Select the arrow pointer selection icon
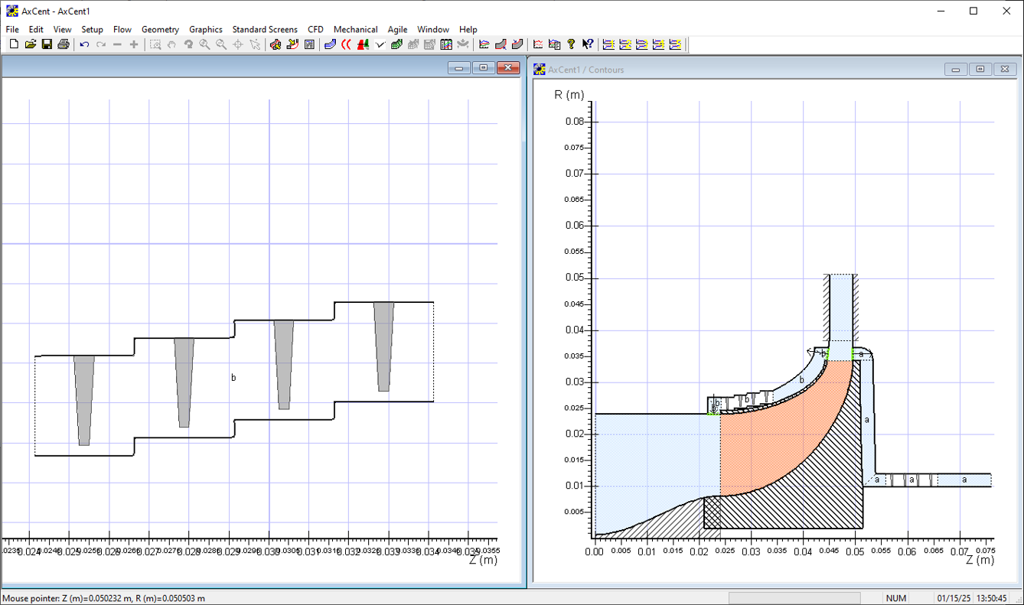 click(x=255, y=44)
